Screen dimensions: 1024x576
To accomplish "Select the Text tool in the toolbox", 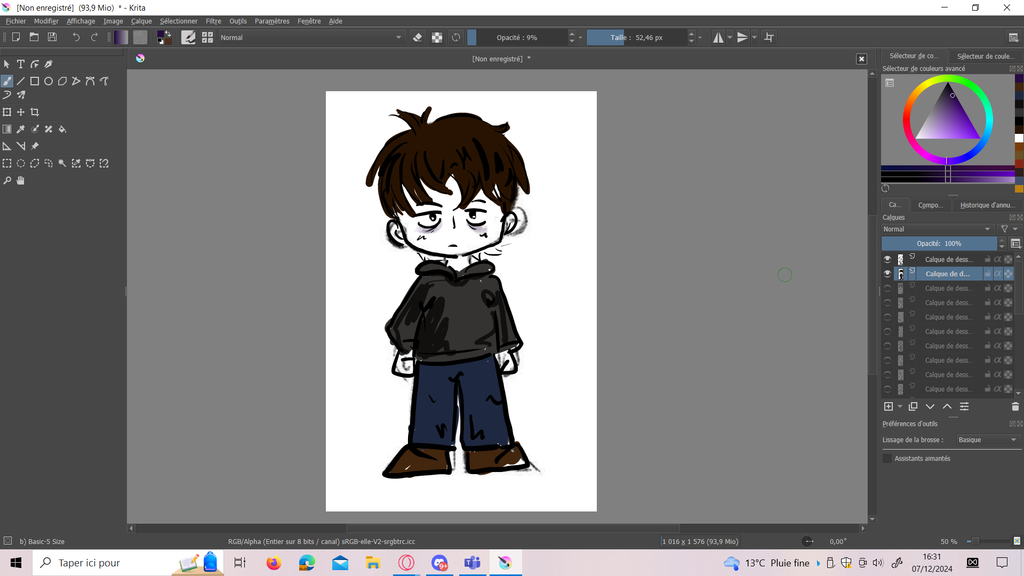I will pos(20,64).
